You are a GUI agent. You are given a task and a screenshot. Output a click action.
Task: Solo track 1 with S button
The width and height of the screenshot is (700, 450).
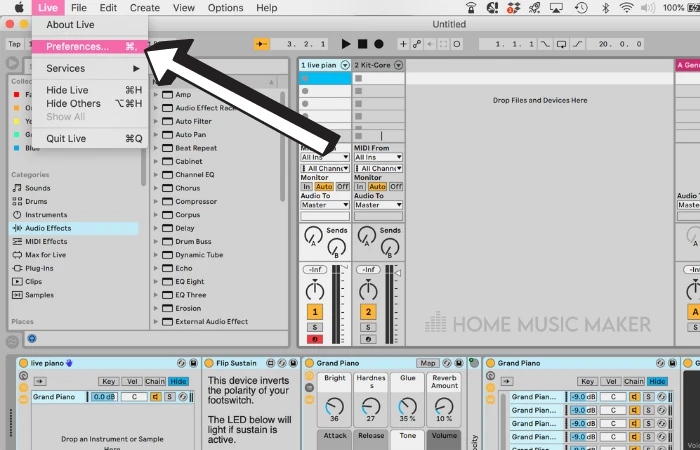coord(315,327)
